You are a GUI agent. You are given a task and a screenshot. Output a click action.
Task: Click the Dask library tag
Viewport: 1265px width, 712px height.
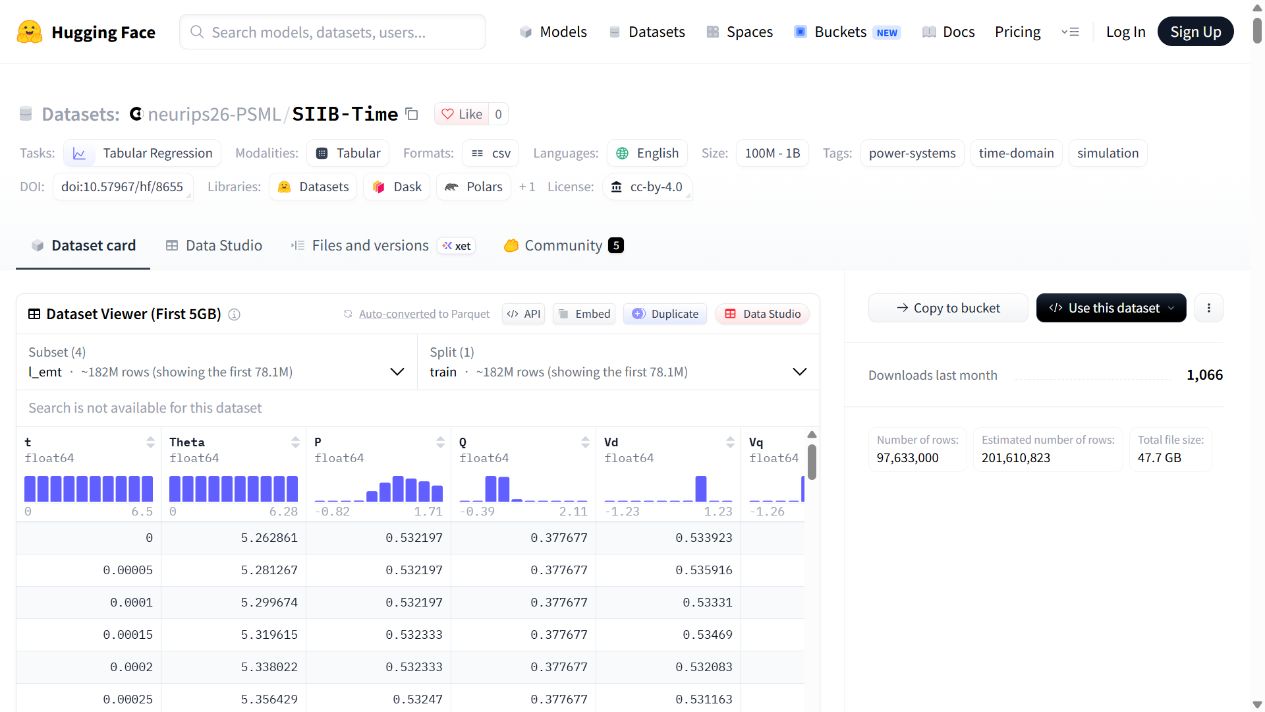pos(397,187)
